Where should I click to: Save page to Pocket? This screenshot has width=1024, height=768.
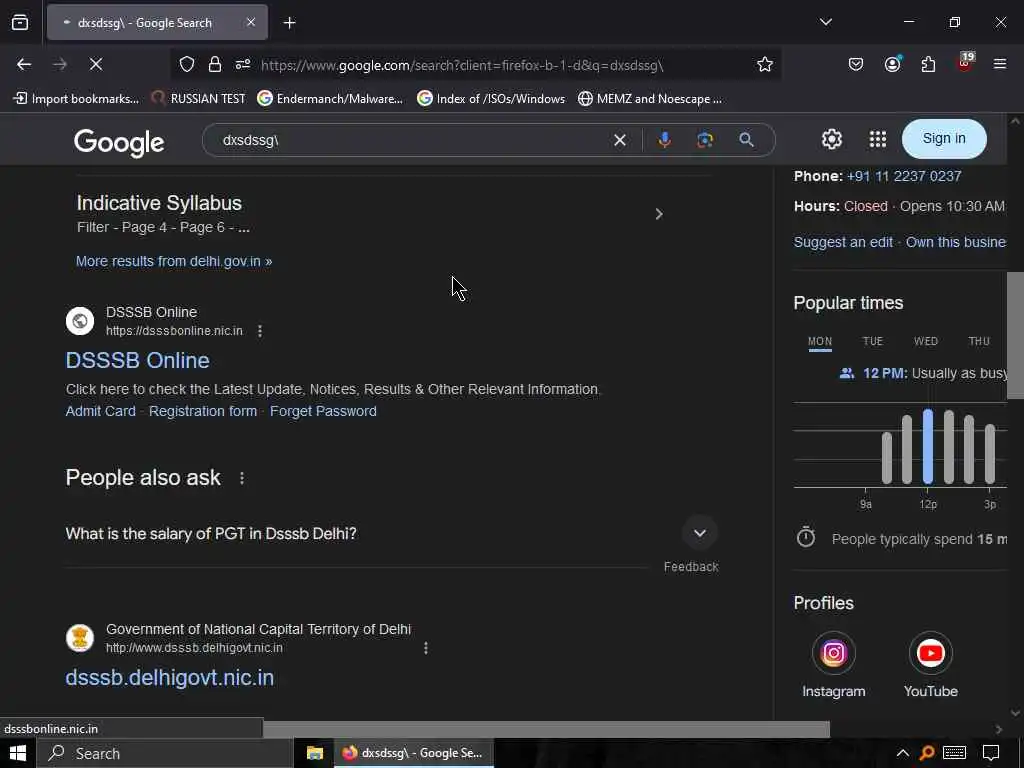856,64
